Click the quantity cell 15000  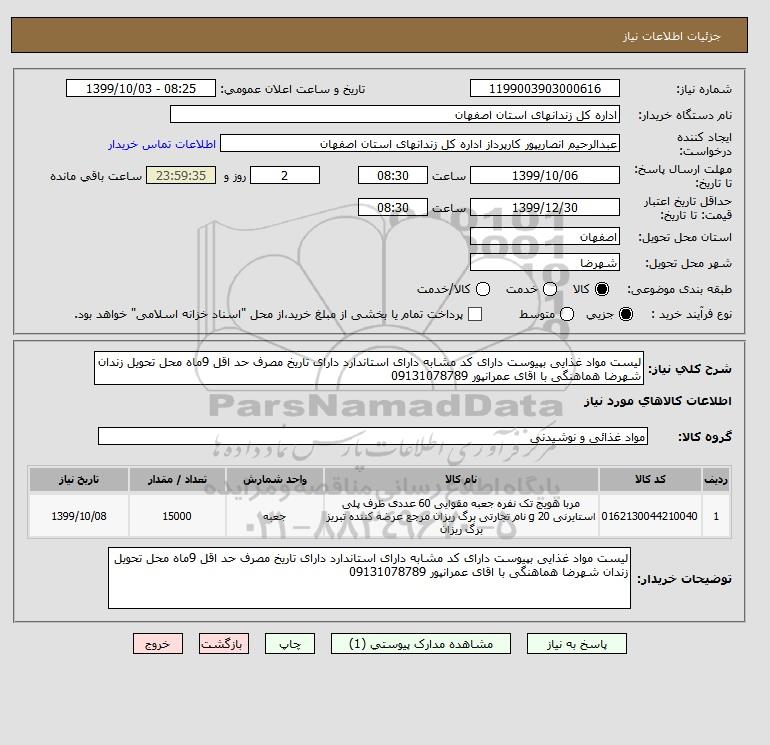tap(177, 516)
